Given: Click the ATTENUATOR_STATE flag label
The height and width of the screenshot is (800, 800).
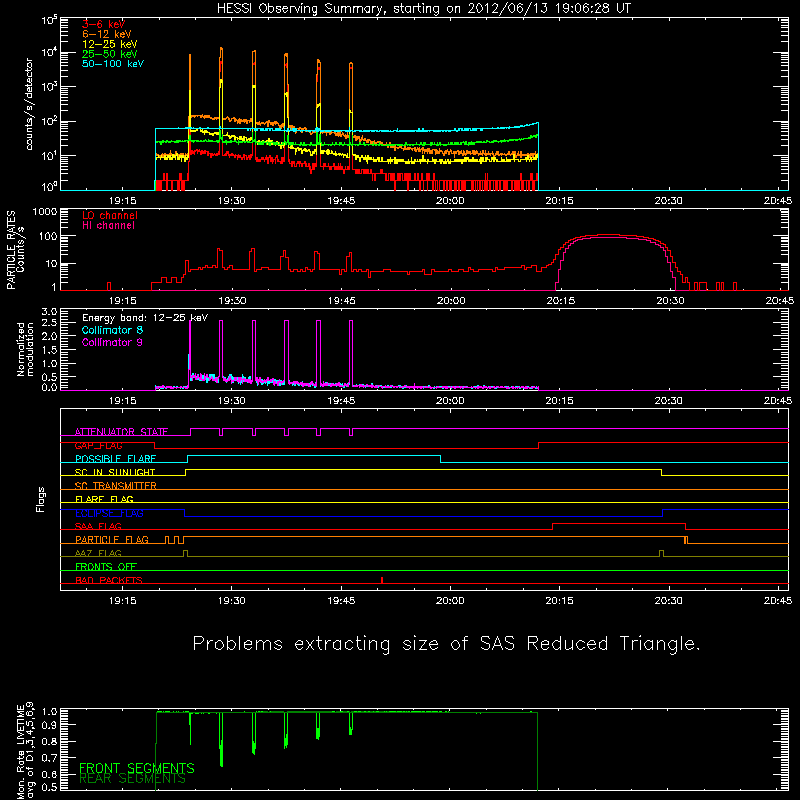Looking at the screenshot, I should 121,432.
